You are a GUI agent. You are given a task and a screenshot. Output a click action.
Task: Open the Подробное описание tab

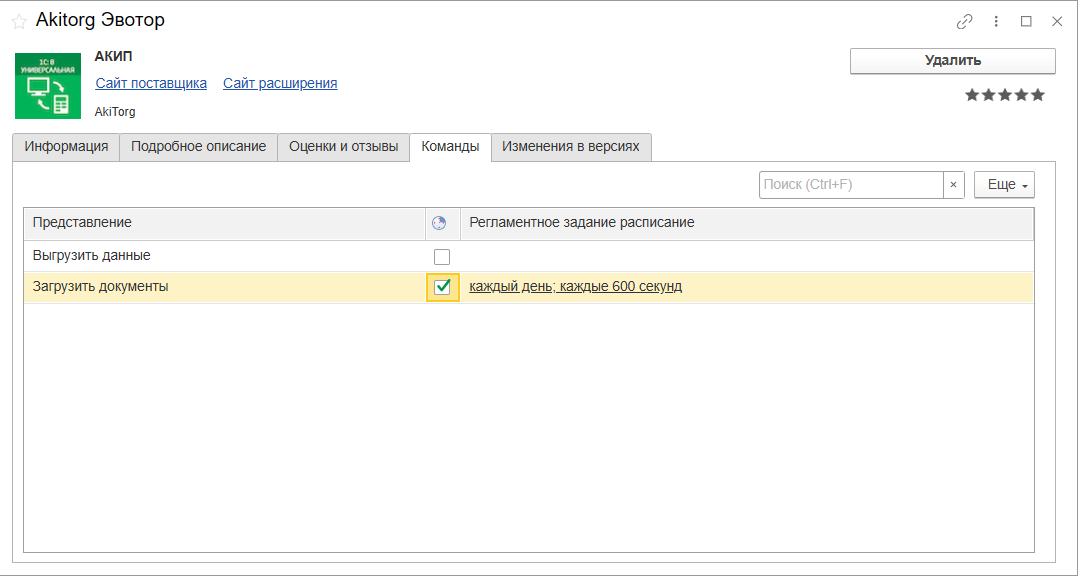(x=198, y=147)
